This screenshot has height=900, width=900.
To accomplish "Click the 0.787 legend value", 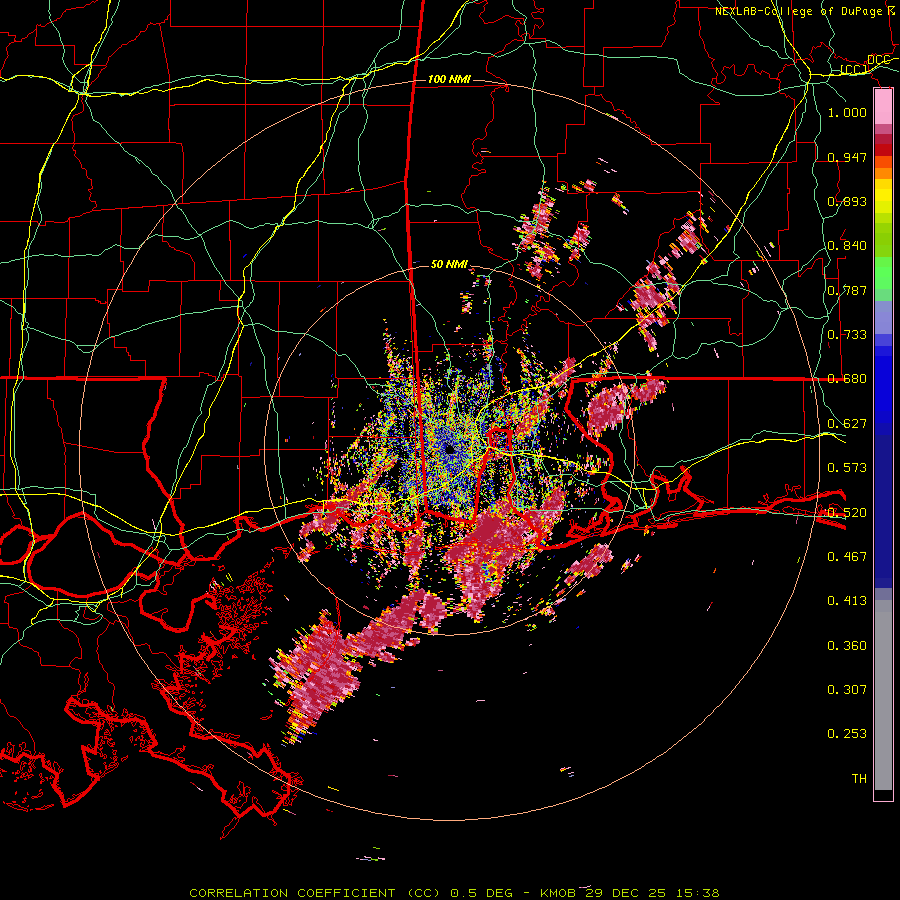I will 847,290.
